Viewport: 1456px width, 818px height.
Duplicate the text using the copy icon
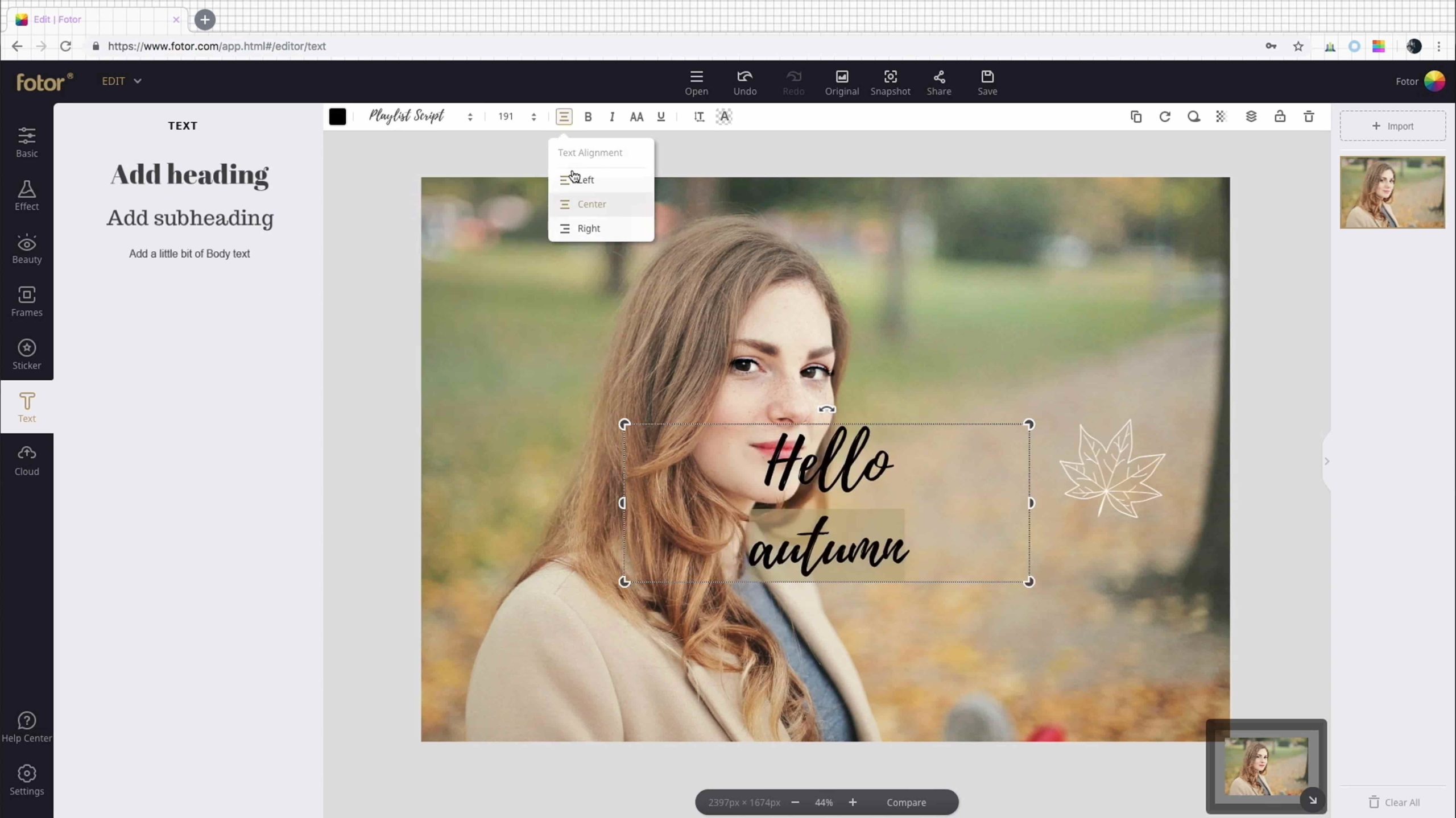1136,117
